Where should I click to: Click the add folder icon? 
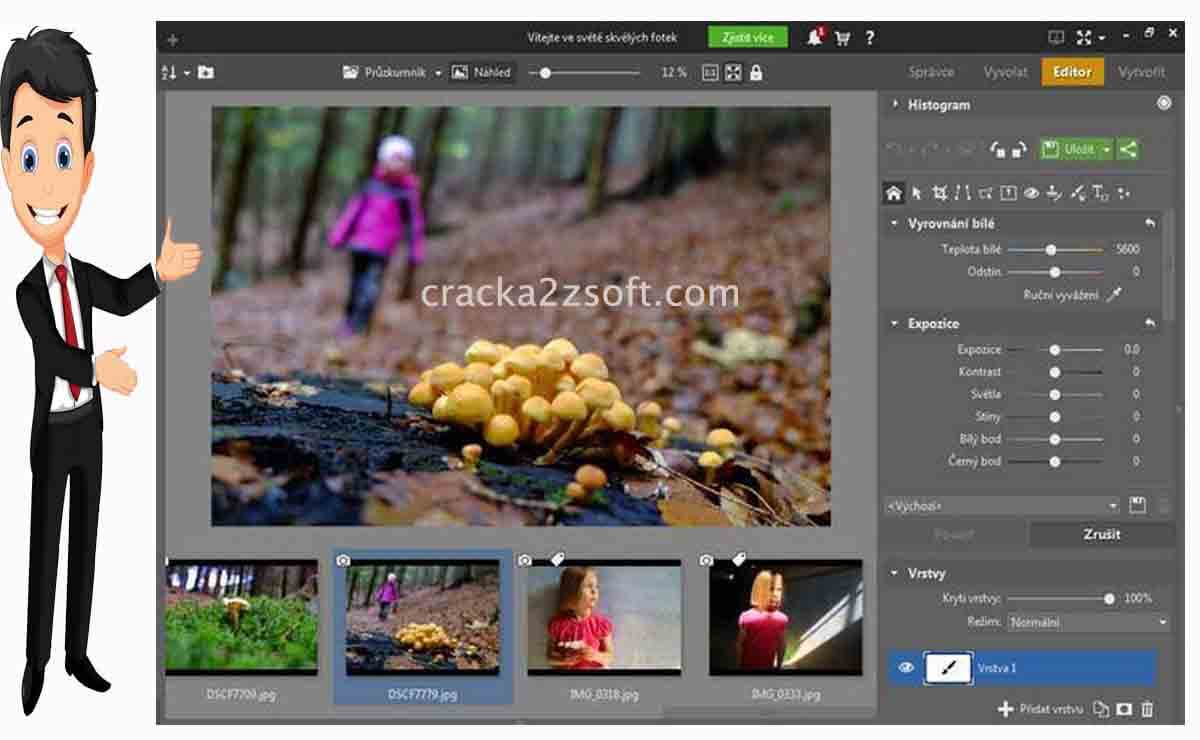(x=206, y=72)
